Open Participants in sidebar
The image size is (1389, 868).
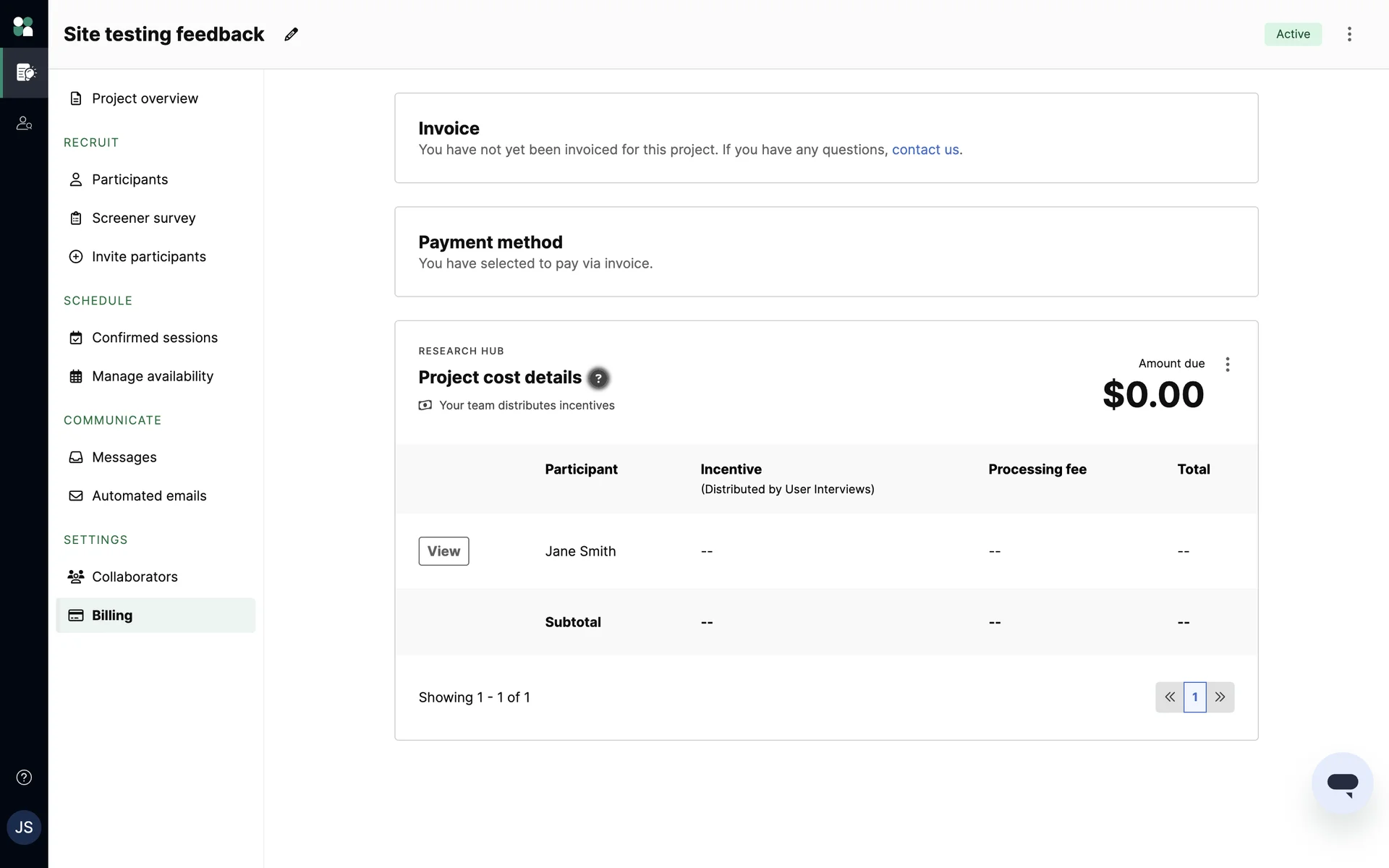point(129,179)
